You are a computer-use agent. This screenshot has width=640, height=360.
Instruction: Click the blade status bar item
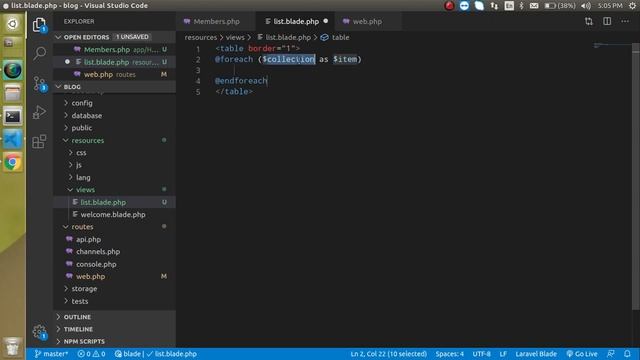tap(127, 354)
